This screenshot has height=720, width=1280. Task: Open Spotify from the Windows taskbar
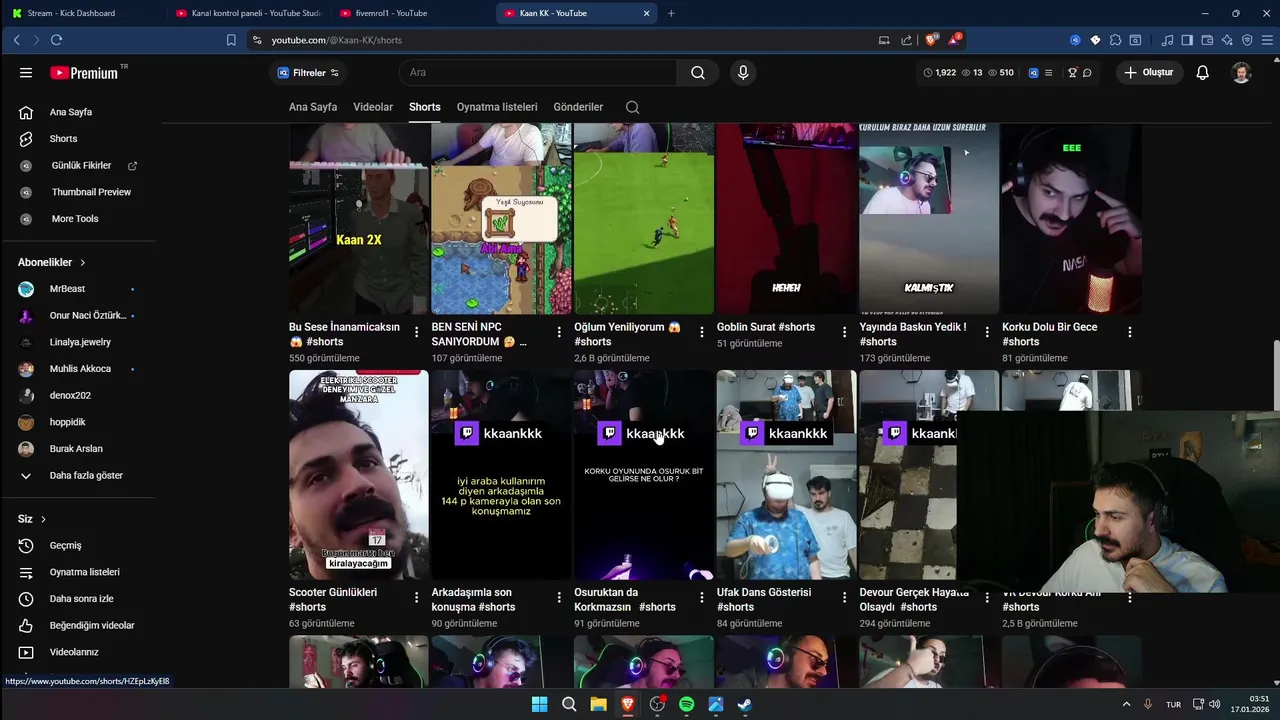click(x=686, y=704)
